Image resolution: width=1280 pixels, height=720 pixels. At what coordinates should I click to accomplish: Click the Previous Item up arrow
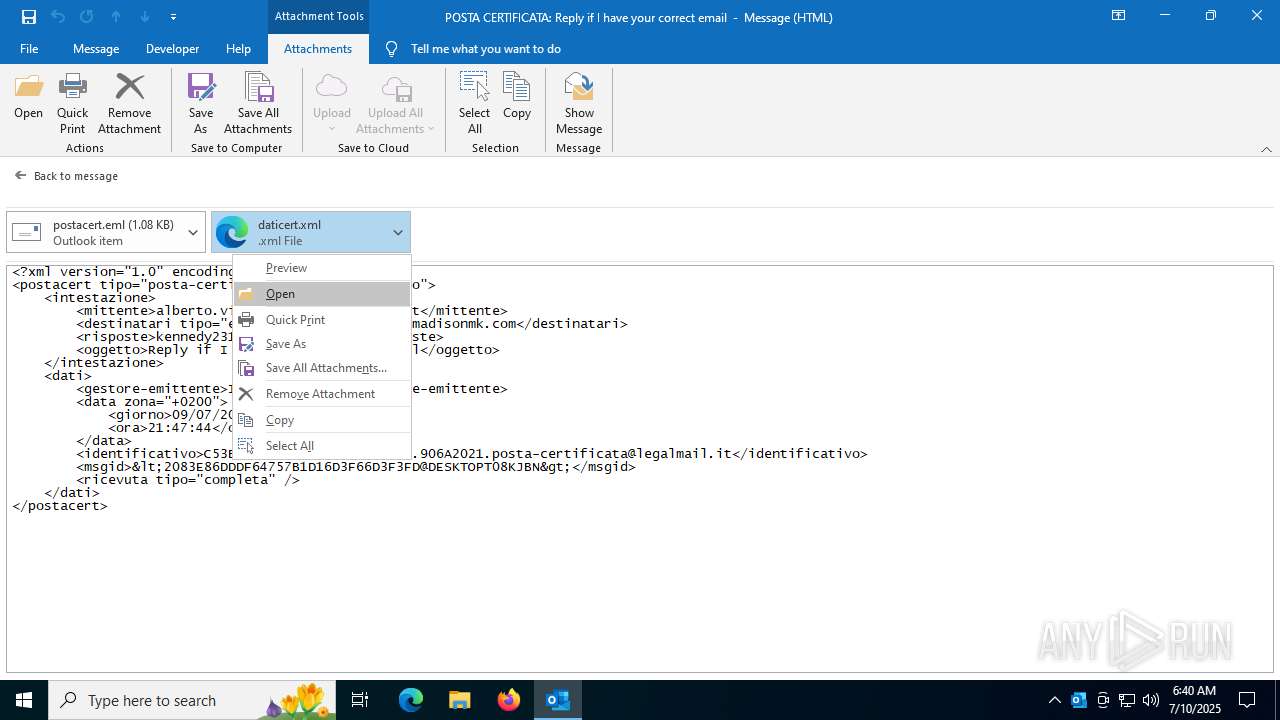click(116, 16)
